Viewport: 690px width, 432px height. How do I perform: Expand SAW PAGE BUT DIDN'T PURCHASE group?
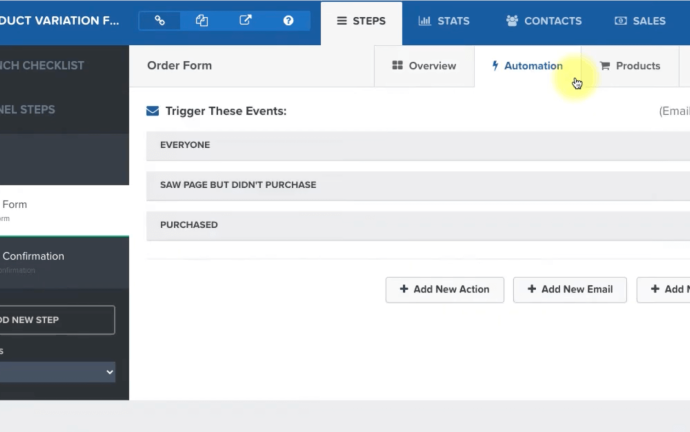click(x=417, y=185)
